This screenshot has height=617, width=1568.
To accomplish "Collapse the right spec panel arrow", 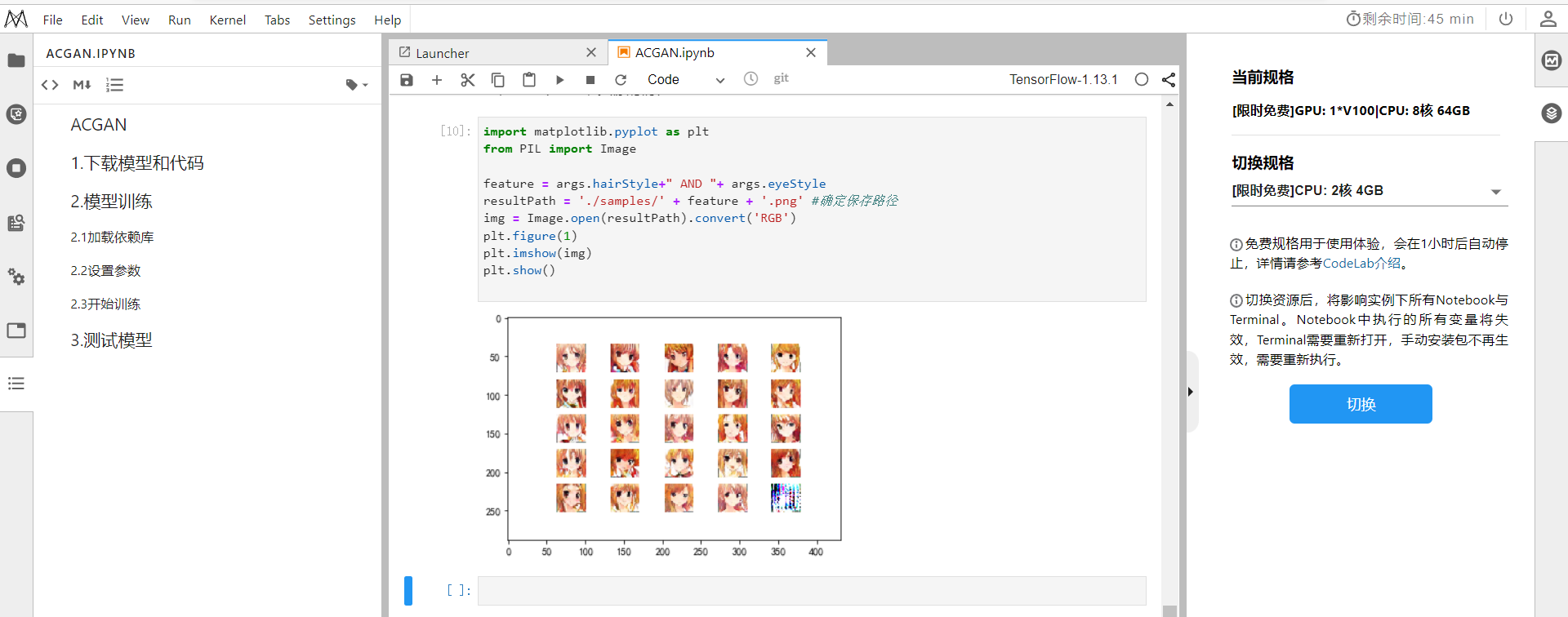I will tap(1191, 392).
